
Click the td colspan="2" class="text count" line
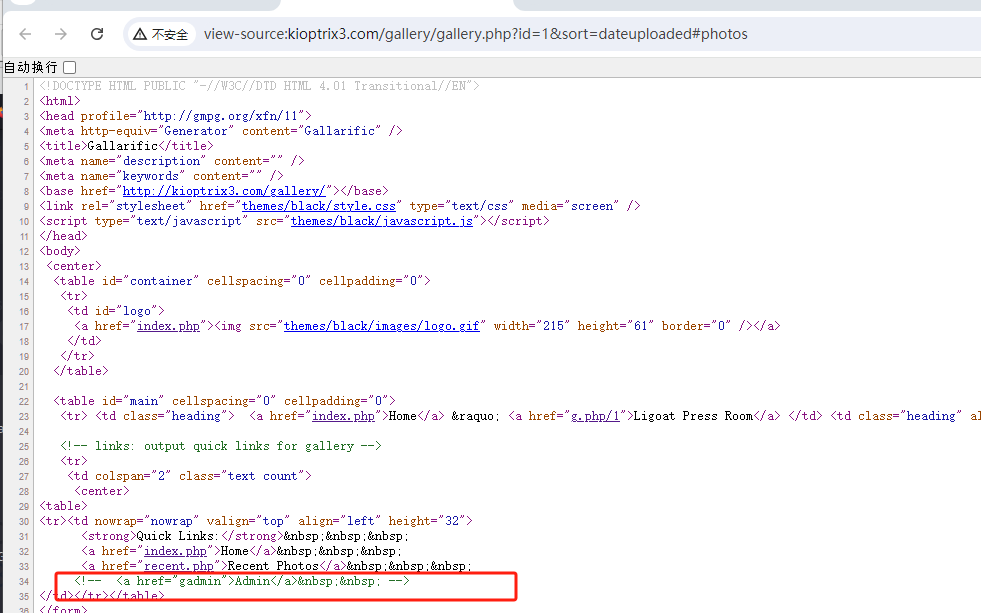pyautogui.click(x=190, y=476)
